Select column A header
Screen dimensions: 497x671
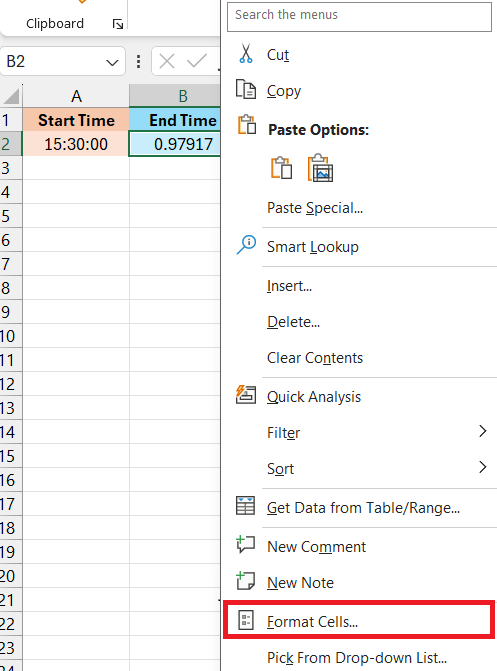click(x=76, y=96)
